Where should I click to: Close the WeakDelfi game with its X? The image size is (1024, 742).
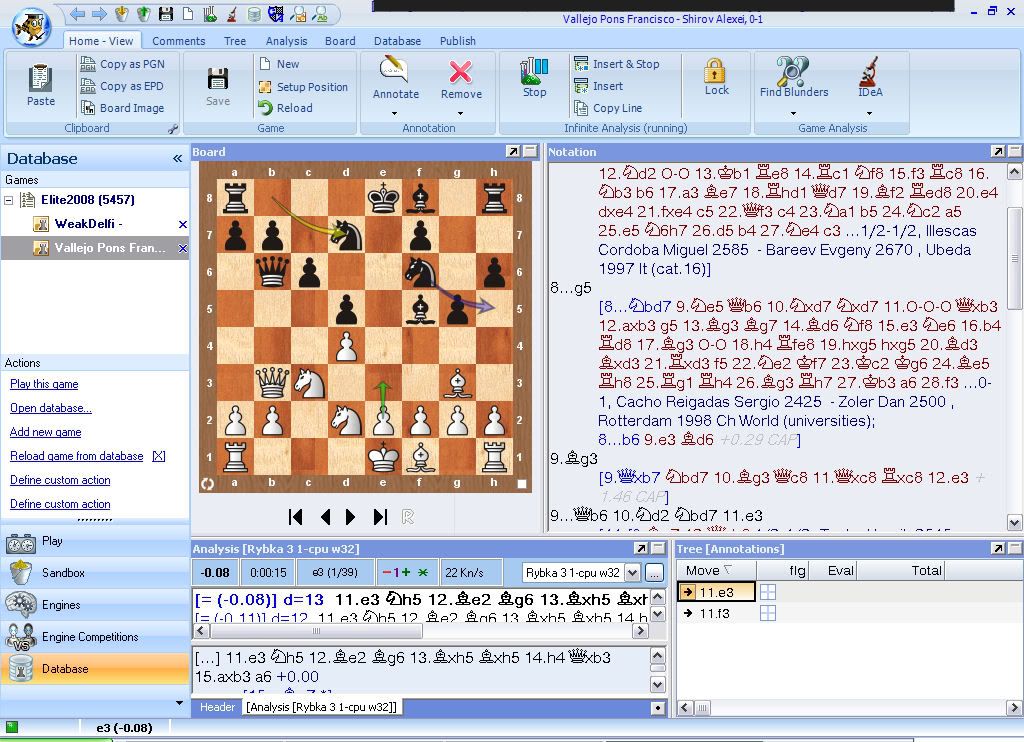point(183,224)
